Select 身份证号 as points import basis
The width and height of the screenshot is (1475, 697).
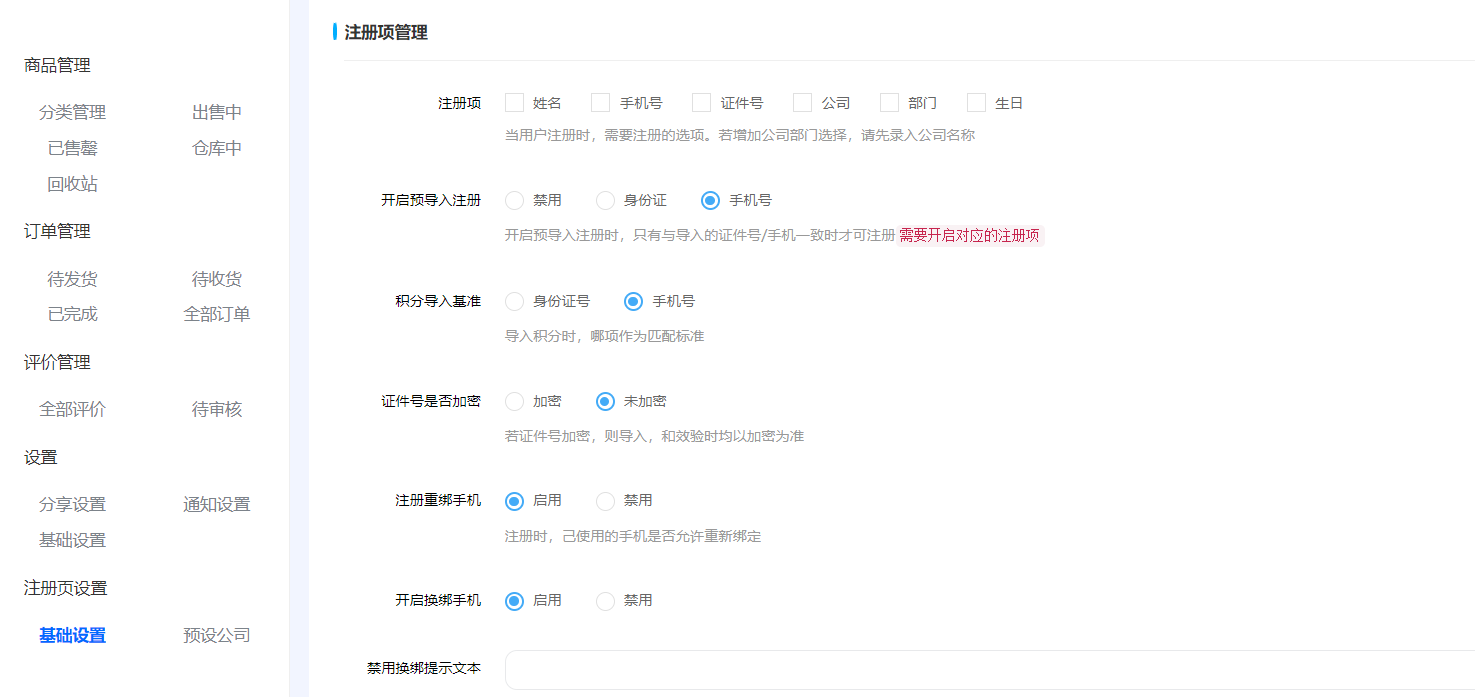click(514, 301)
